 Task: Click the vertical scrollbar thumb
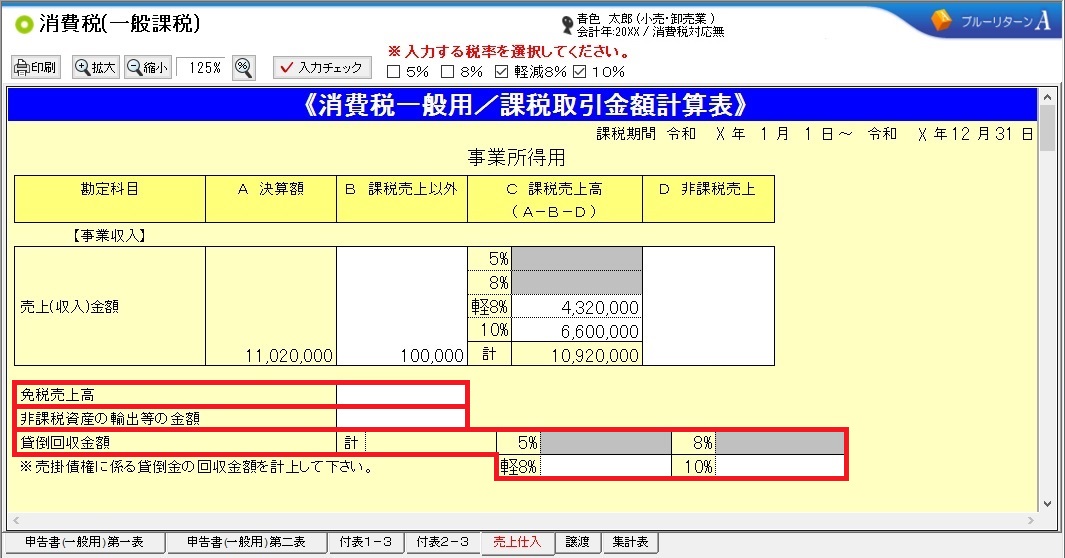tap(1047, 128)
